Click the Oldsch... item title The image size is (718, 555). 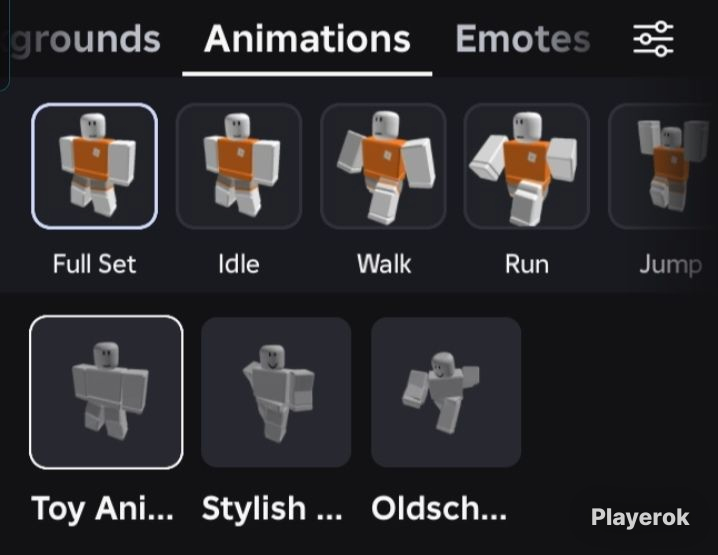[x=439, y=508]
